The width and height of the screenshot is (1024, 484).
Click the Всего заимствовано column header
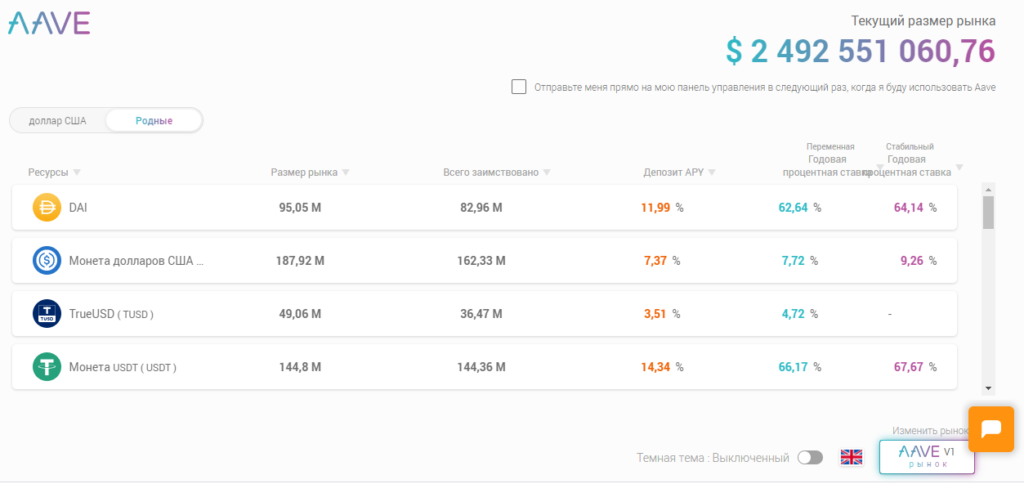point(491,172)
